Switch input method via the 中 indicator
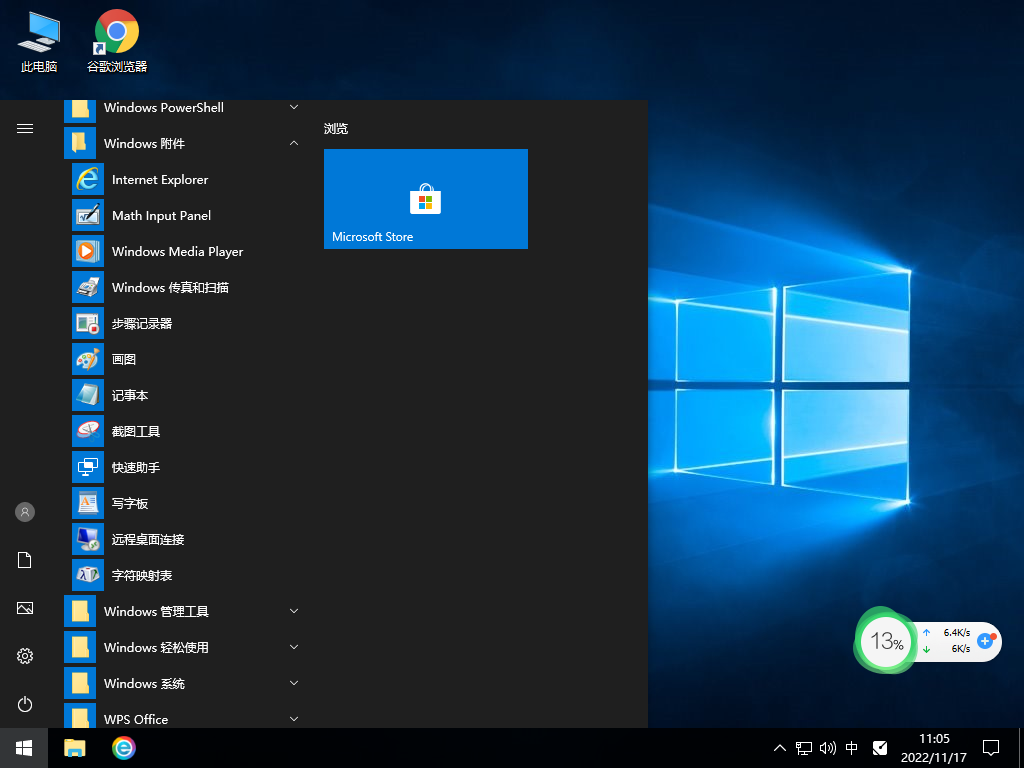 pos(852,747)
